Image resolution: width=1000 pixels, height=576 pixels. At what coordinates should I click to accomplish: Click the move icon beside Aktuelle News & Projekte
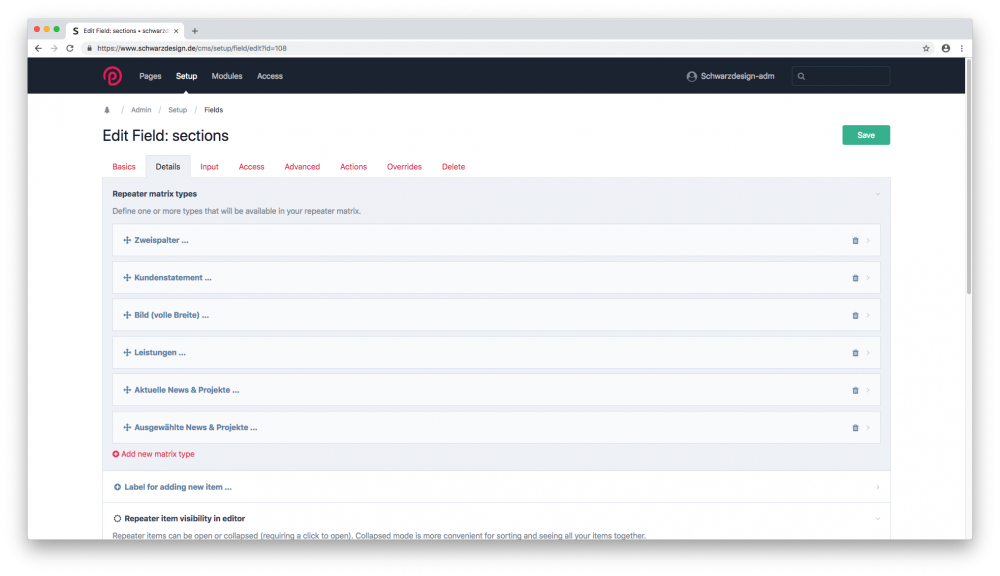click(126, 390)
